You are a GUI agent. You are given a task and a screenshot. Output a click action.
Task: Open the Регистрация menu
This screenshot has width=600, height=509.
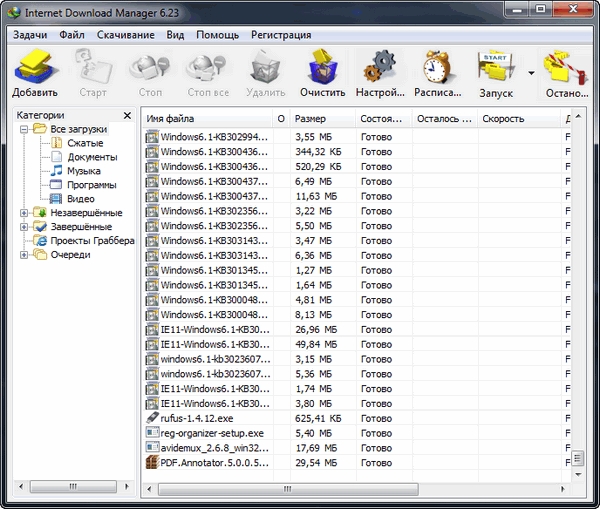pos(281,35)
